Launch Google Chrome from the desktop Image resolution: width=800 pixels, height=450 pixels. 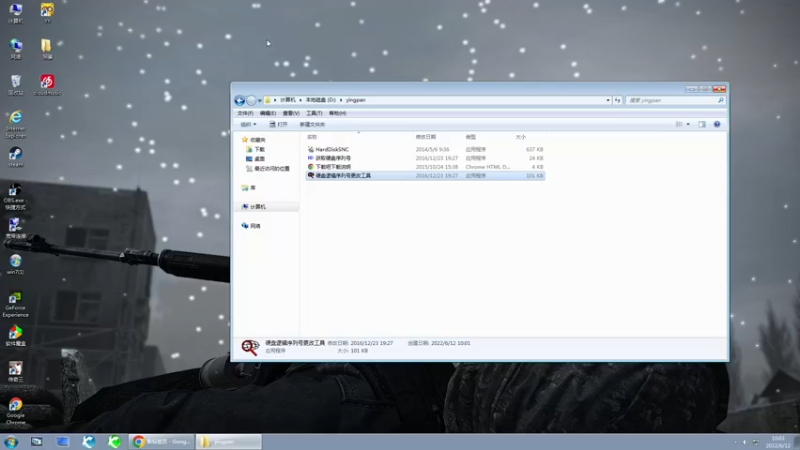click(15, 411)
